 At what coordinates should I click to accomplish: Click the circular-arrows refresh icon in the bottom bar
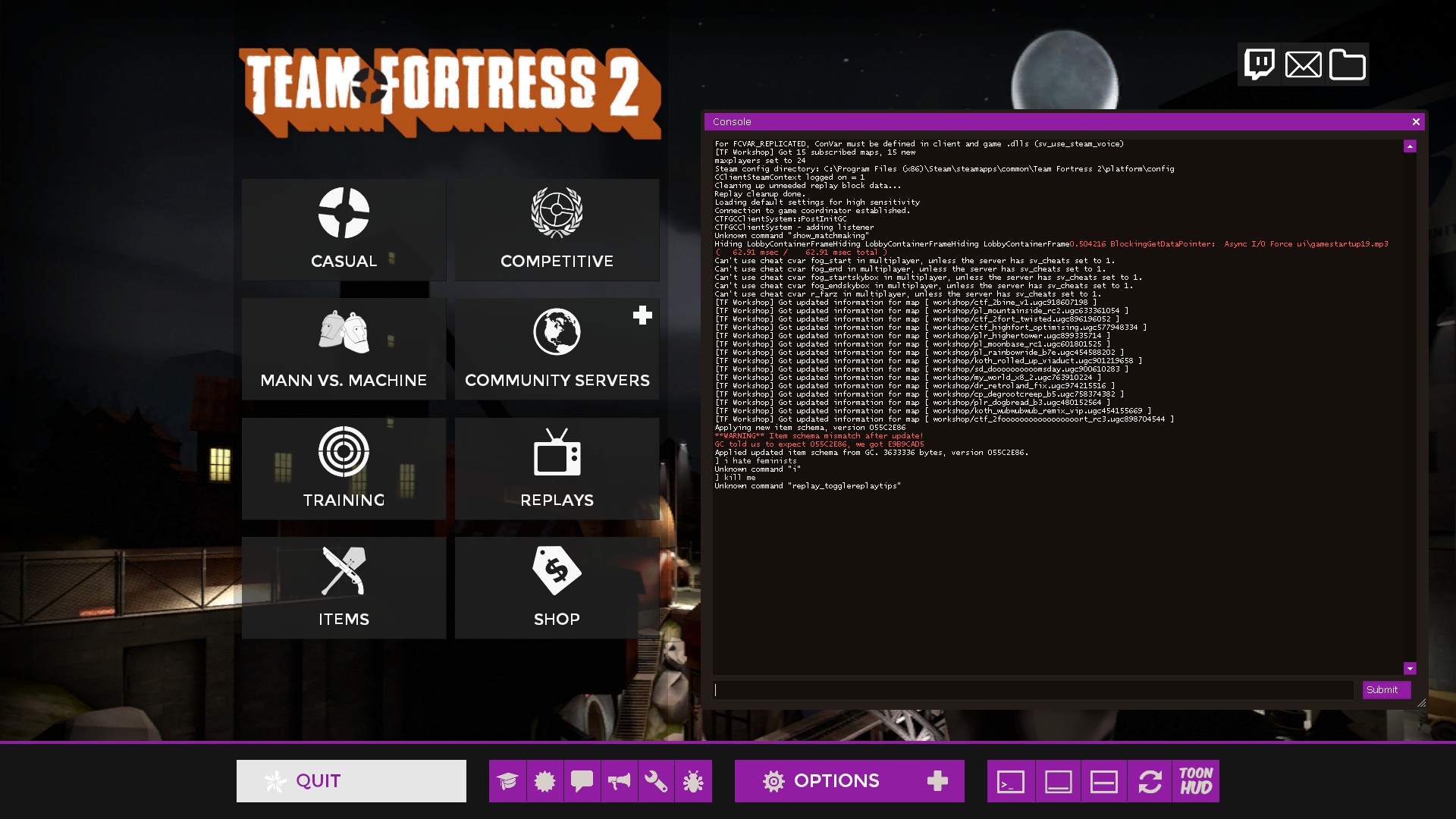coord(1150,781)
